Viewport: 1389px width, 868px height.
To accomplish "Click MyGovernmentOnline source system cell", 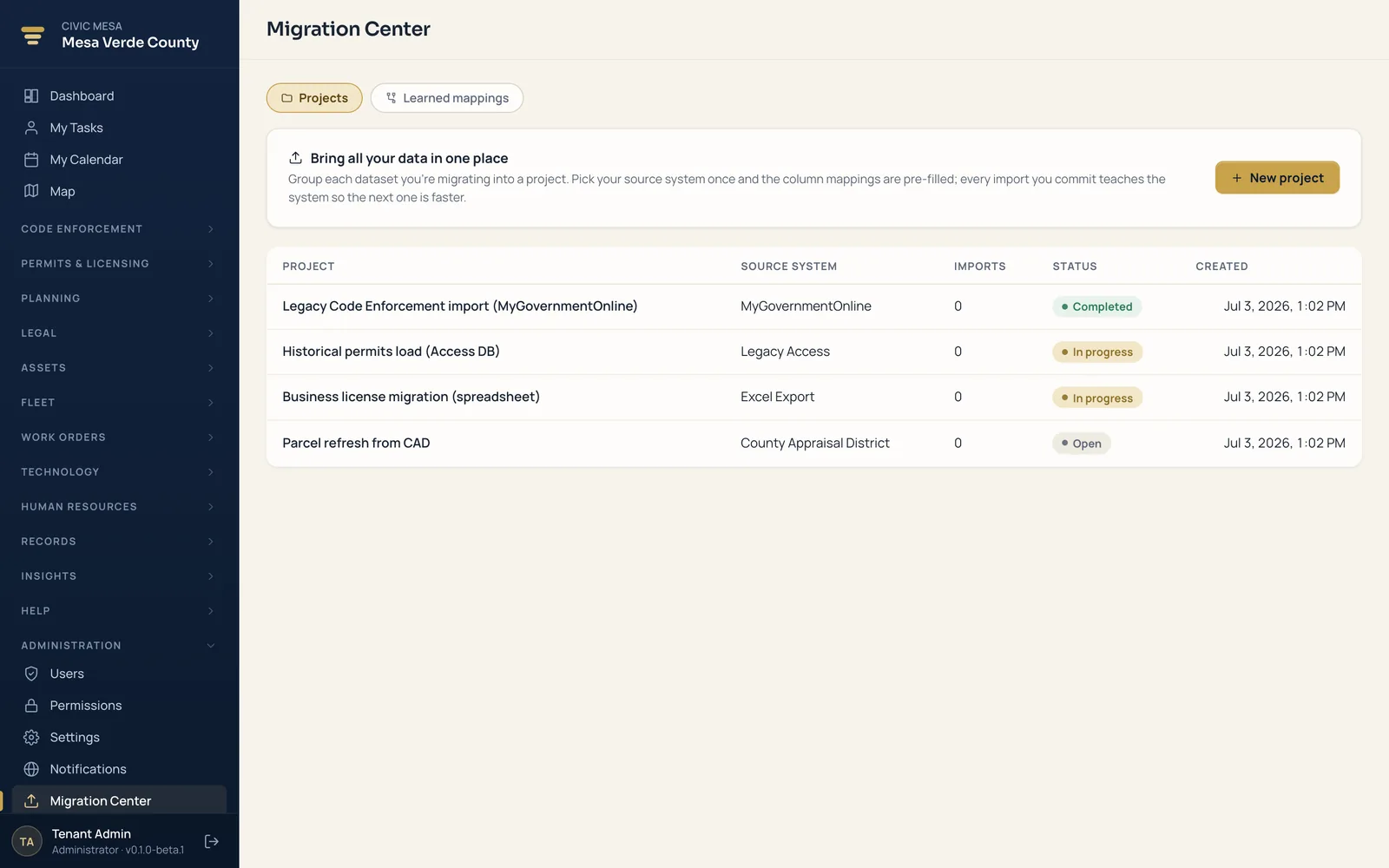I will tap(806, 306).
